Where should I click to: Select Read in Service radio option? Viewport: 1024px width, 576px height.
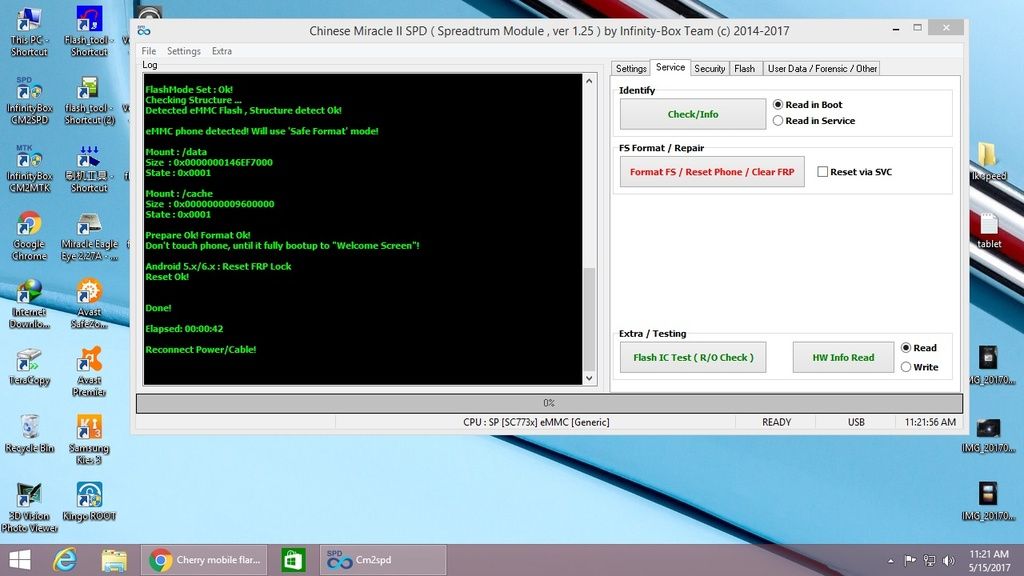pyautogui.click(x=778, y=121)
